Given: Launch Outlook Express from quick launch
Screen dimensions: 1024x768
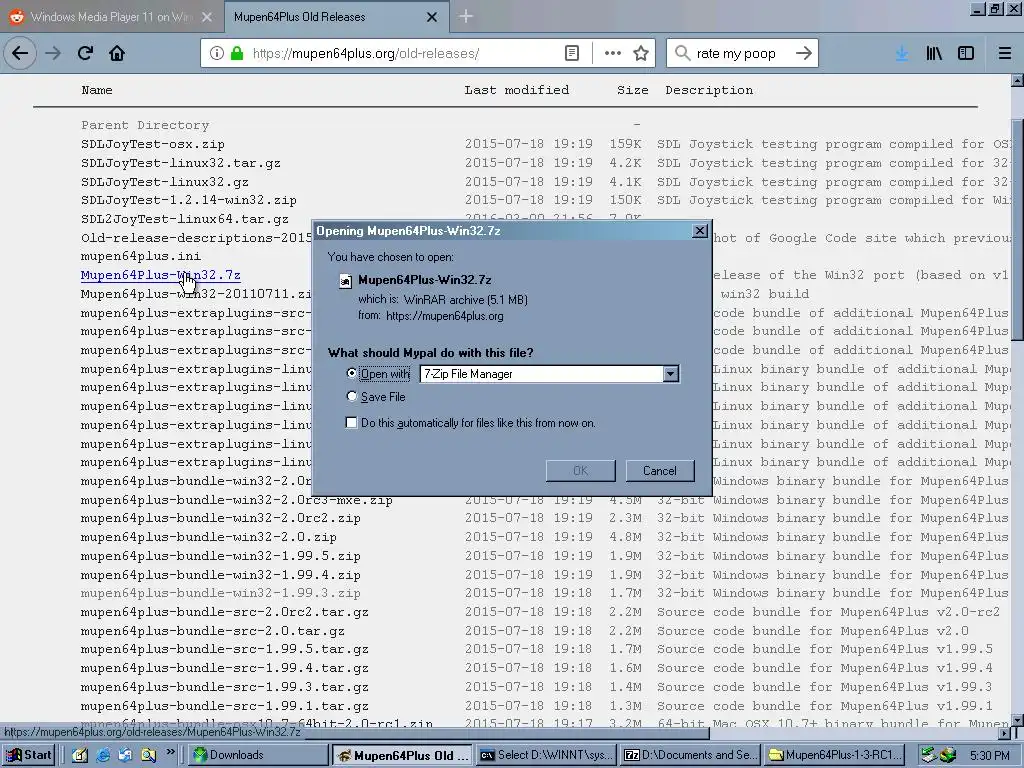Looking at the screenshot, I should pyautogui.click(x=125, y=755).
